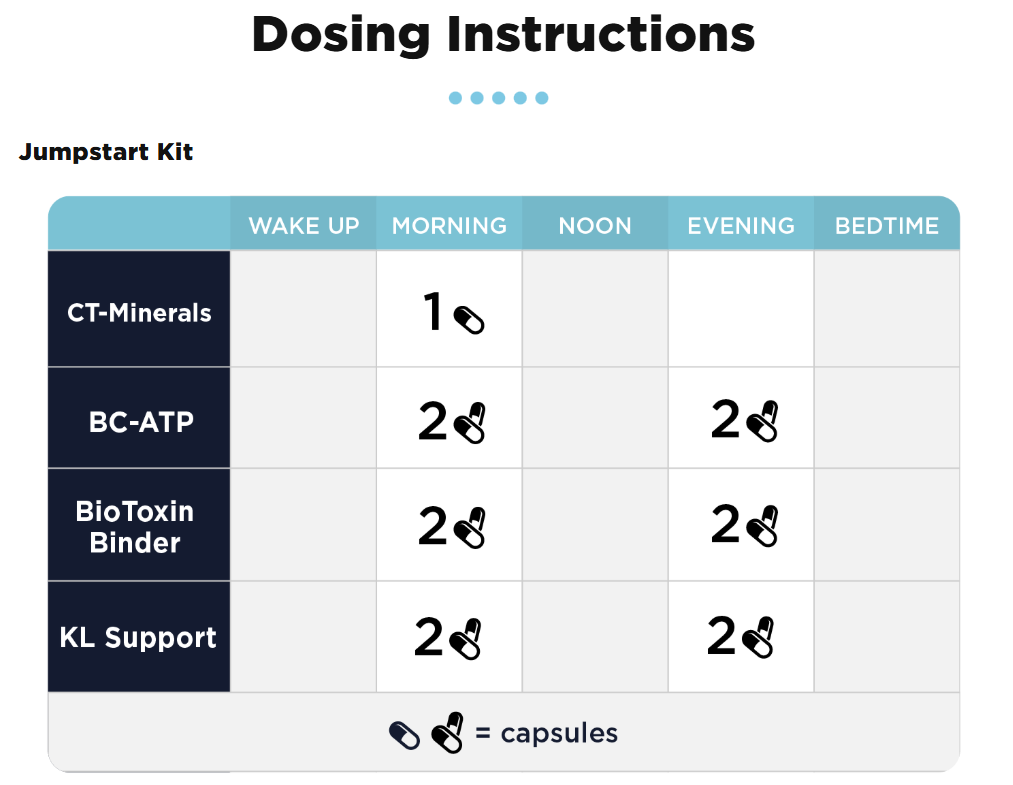Click the KL Support evening capsules icon
The width and height of the screenshot is (1013, 785).
click(759, 637)
